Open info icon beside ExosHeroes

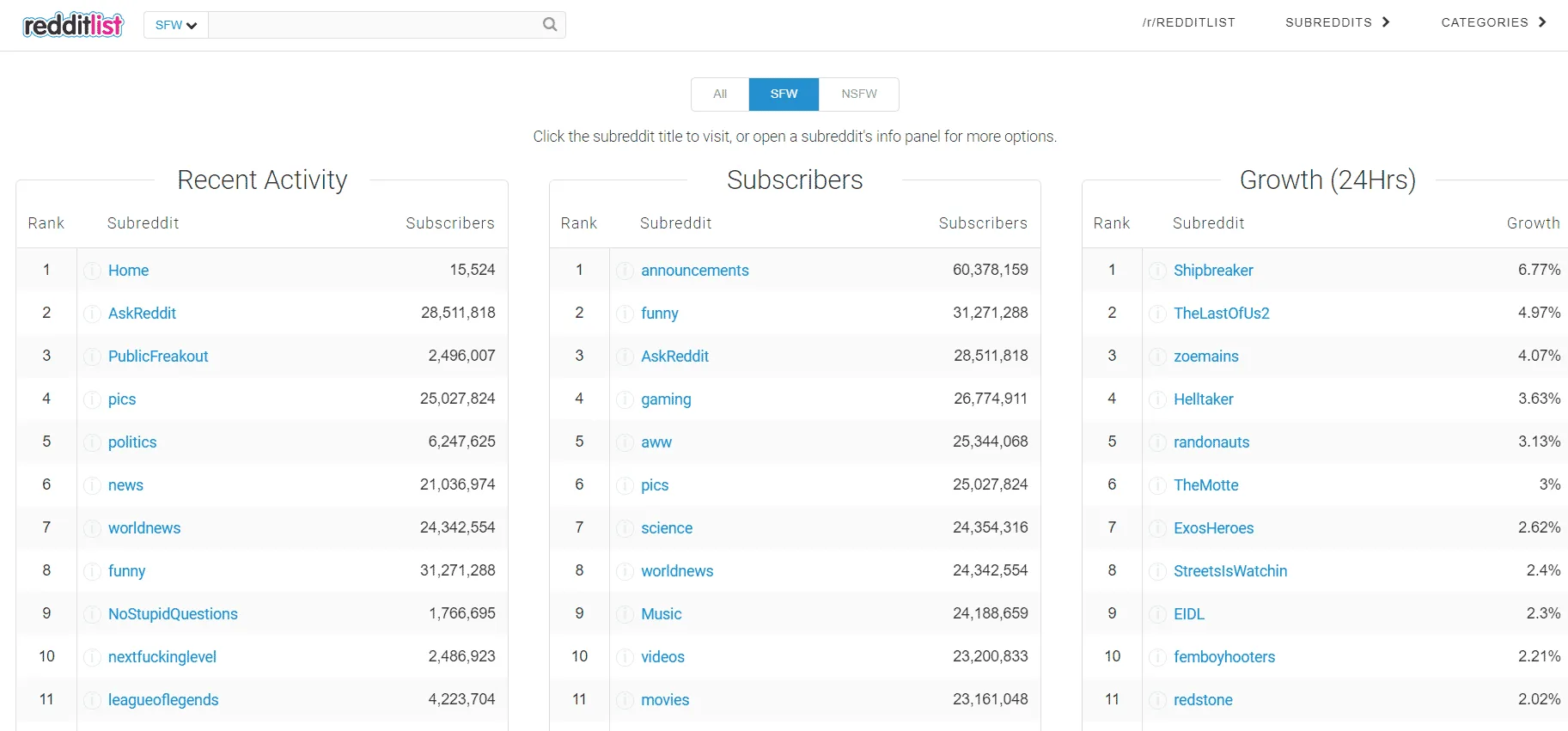1157,528
